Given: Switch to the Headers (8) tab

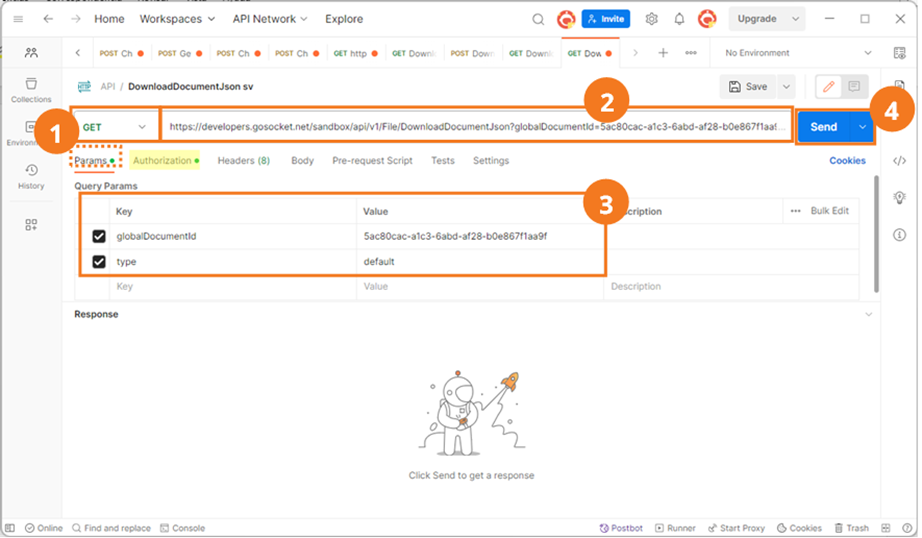Looking at the screenshot, I should [x=243, y=161].
